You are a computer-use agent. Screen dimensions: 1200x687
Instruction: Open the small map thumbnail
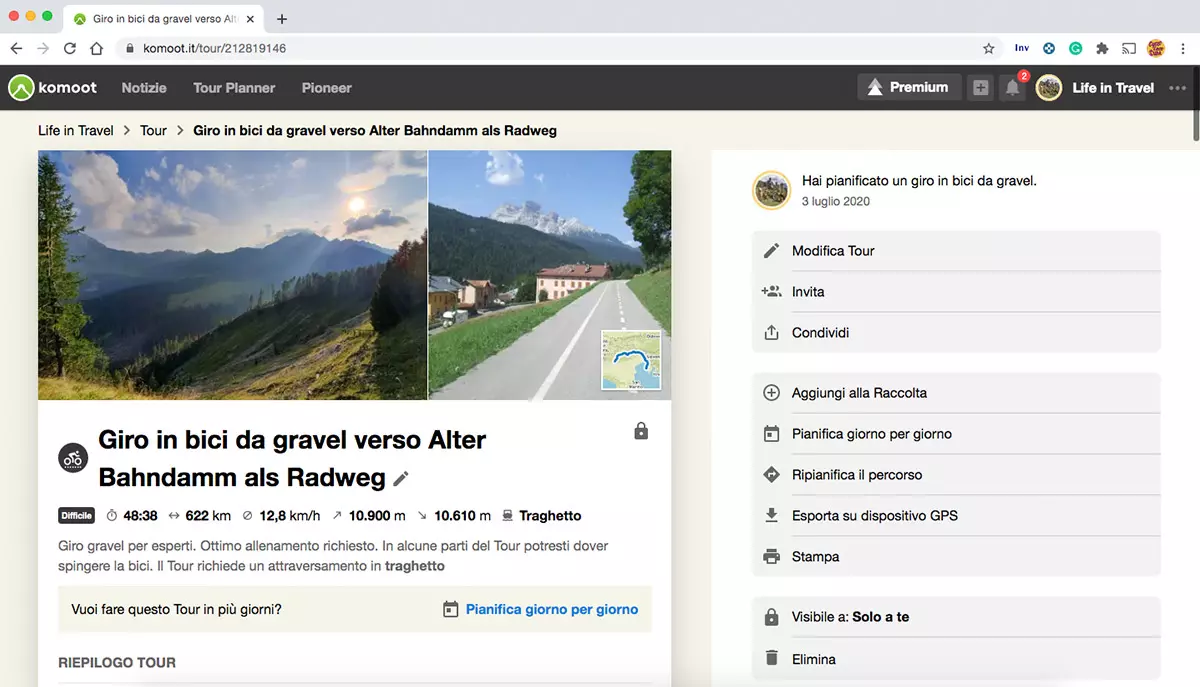pos(631,360)
